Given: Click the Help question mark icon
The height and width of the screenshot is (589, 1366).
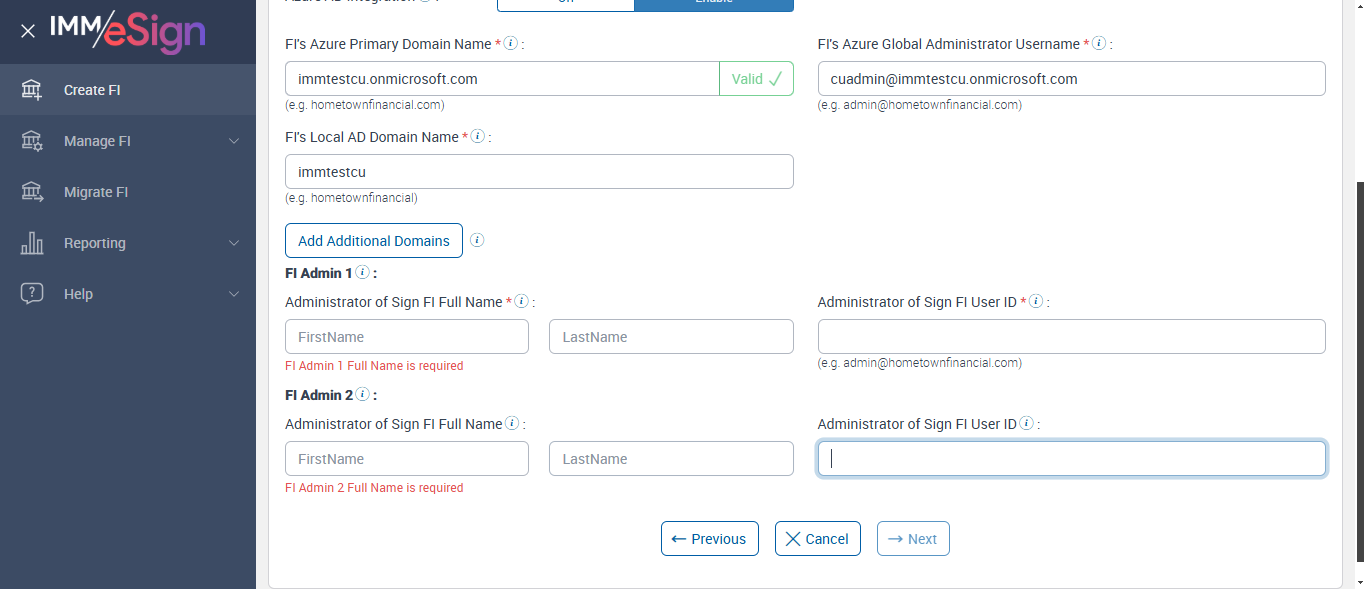Looking at the screenshot, I should 32,294.
